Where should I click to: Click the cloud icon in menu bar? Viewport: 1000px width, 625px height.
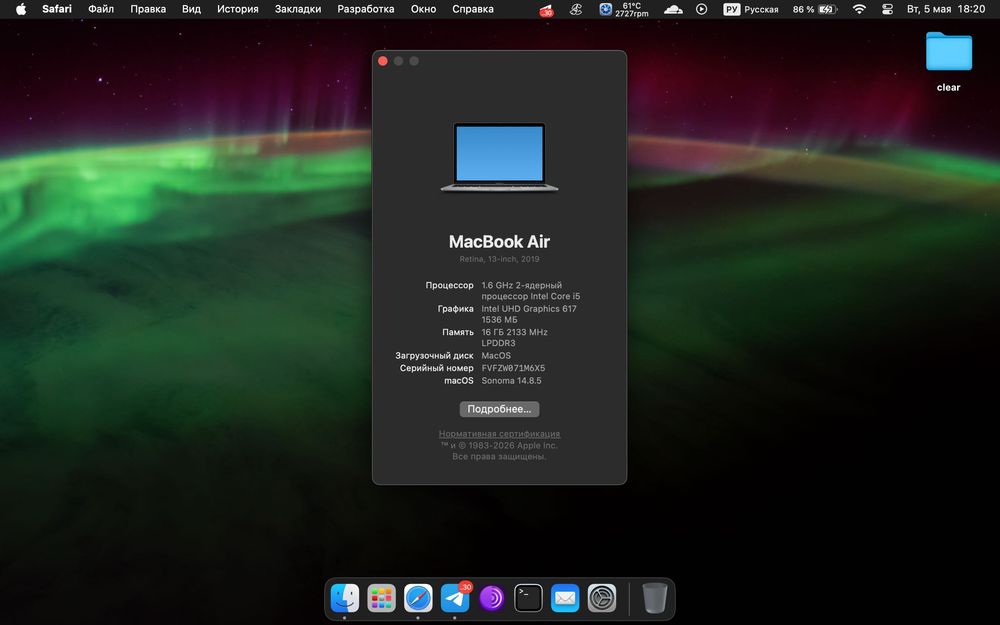pyautogui.click(x=673, y=9)
